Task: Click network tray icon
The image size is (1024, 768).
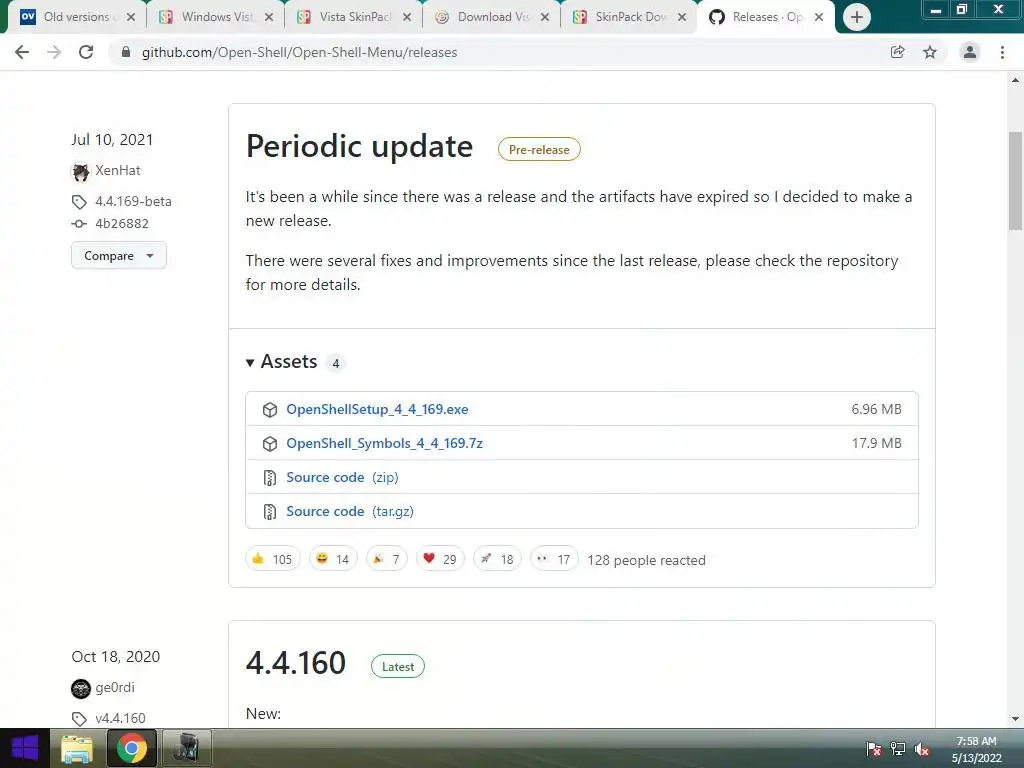Action: pos(898,749)
